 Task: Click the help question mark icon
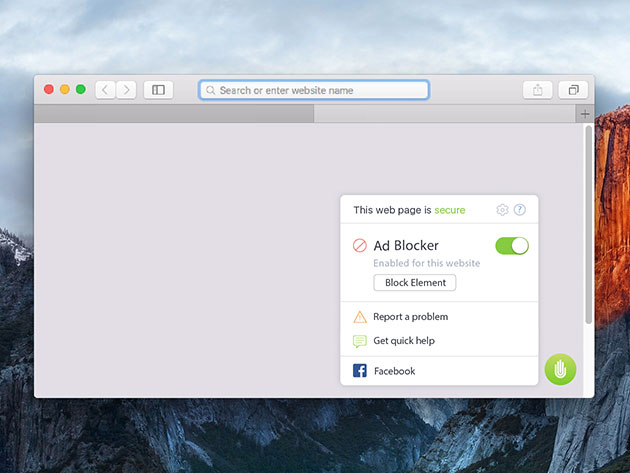(x=520, y=210)
